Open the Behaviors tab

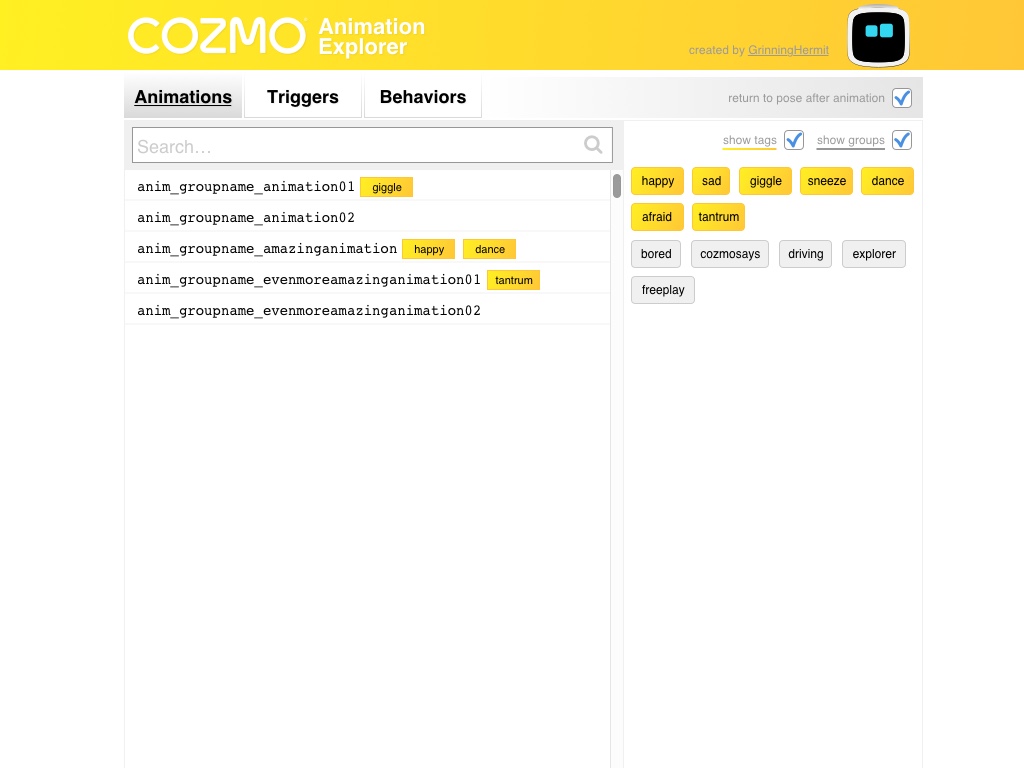click(x=422, y=97)
